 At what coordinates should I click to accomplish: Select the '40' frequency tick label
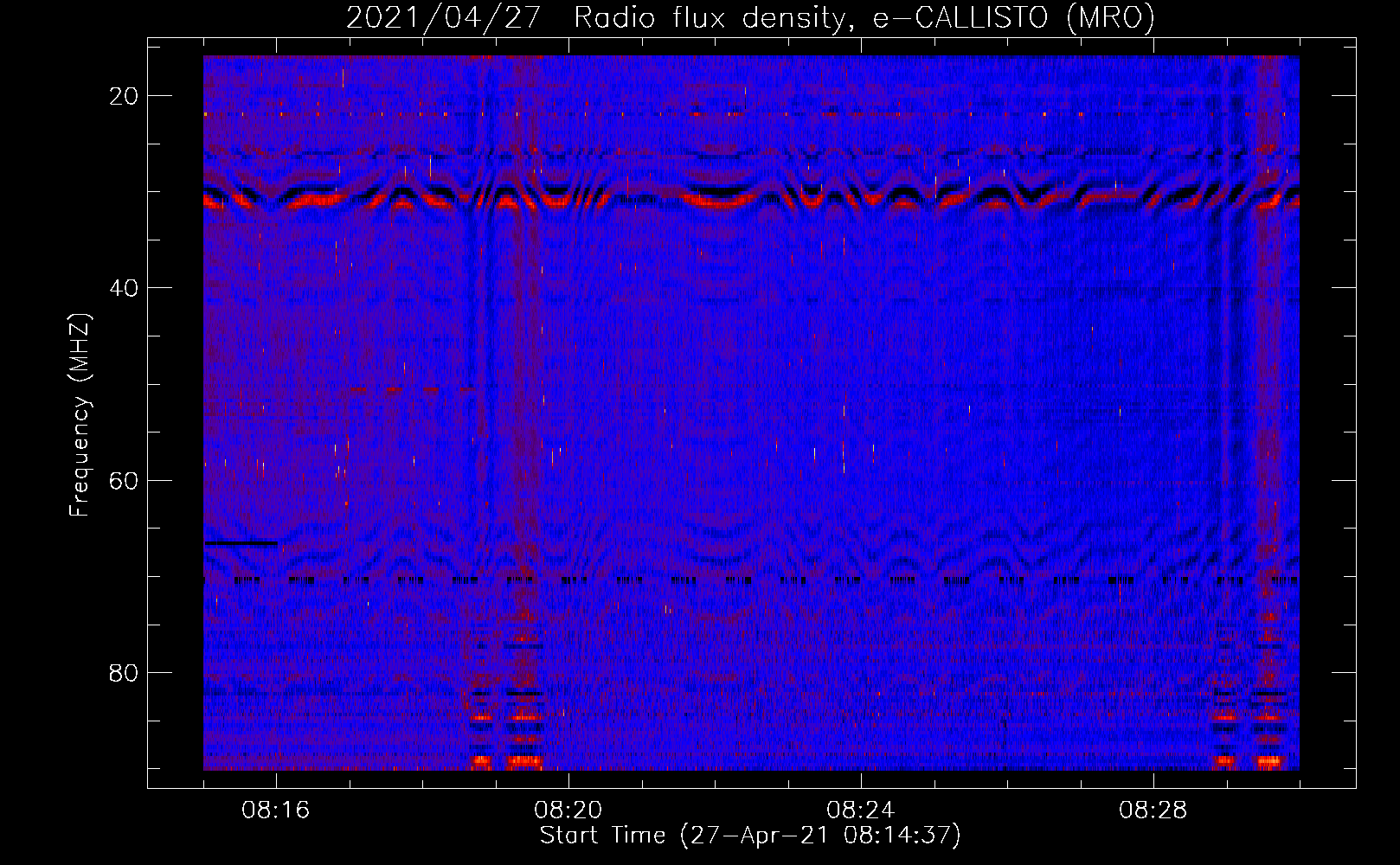click(x=124, y=288)
